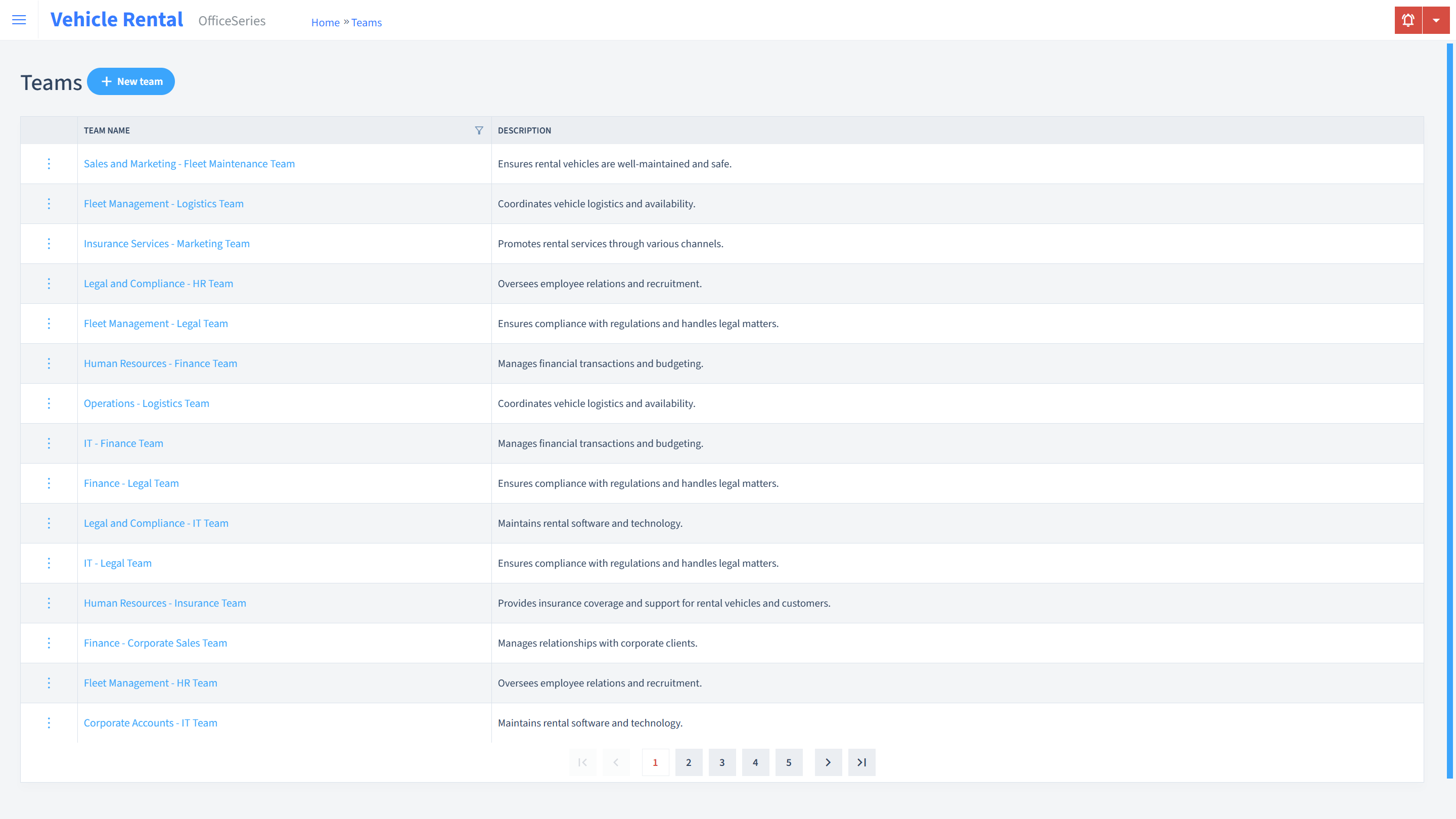Click the hamburger menu icon
The width and height of the screenshot is (1456, 819).
point(19,18)
